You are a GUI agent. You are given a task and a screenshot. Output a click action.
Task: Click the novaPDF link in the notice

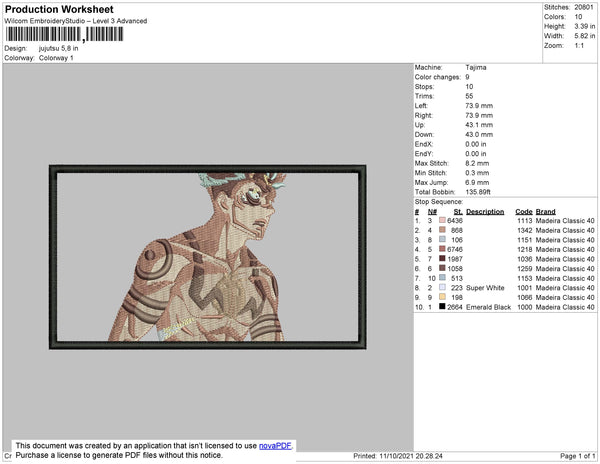pos(275,446)
